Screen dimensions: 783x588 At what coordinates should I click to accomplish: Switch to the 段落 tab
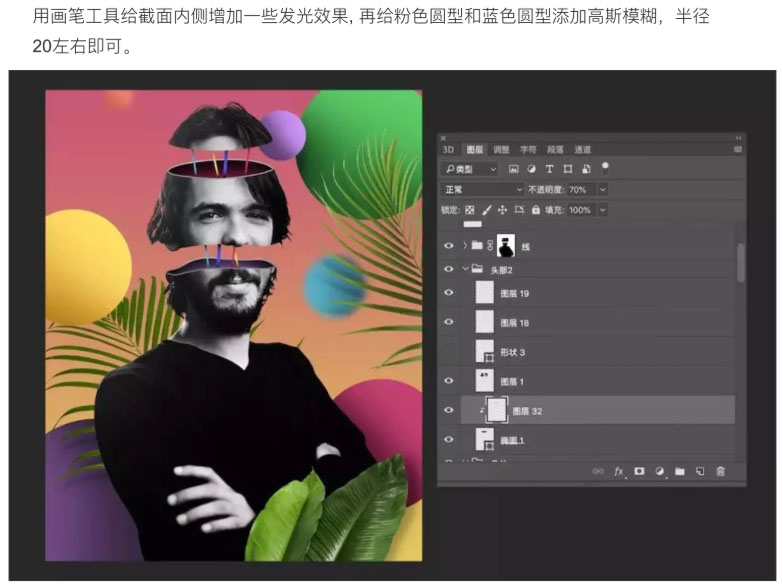(x=555, y=150)
